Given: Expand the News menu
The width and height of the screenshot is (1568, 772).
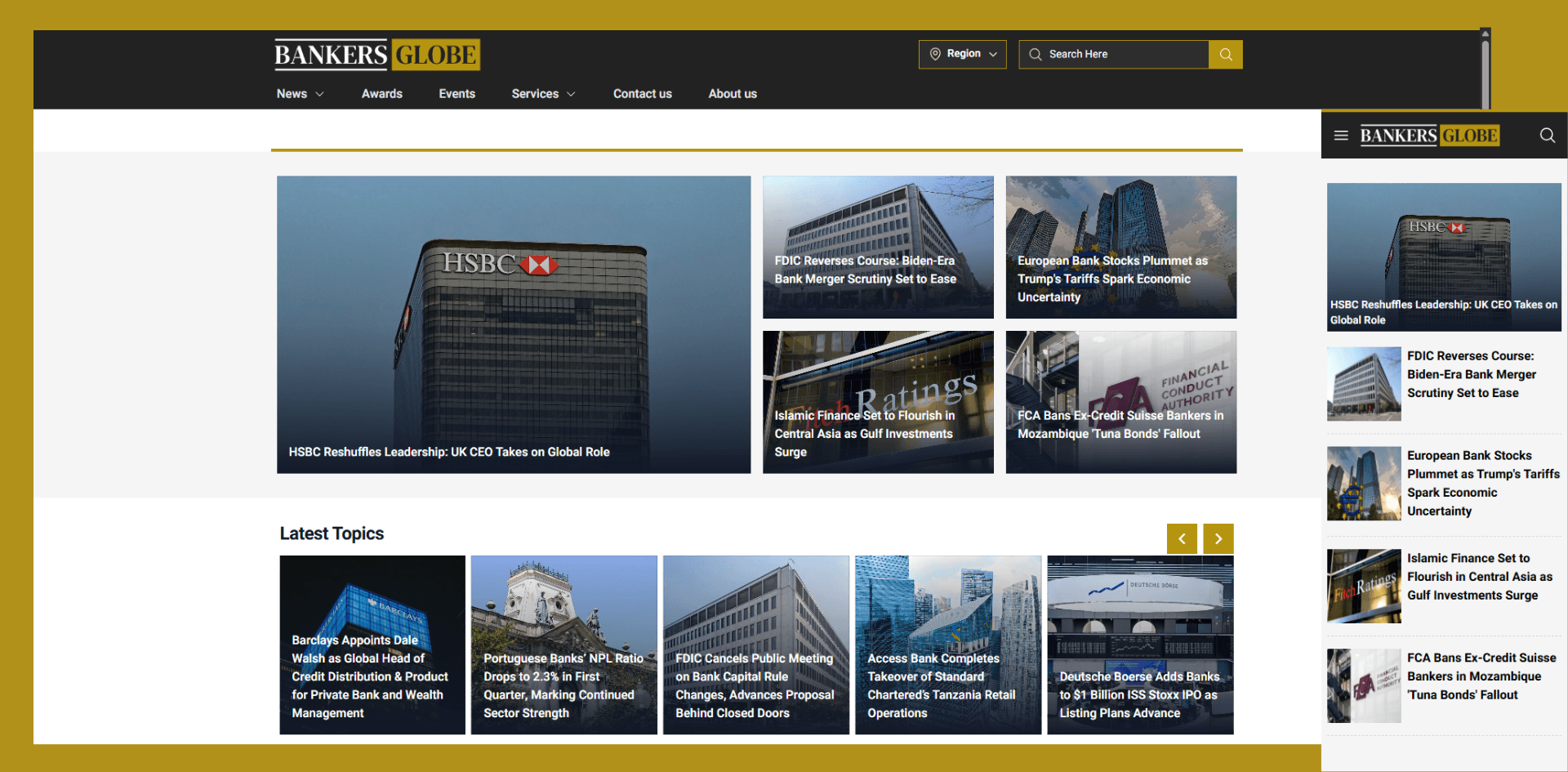Looking at the screenshot, I should [300, 94].
